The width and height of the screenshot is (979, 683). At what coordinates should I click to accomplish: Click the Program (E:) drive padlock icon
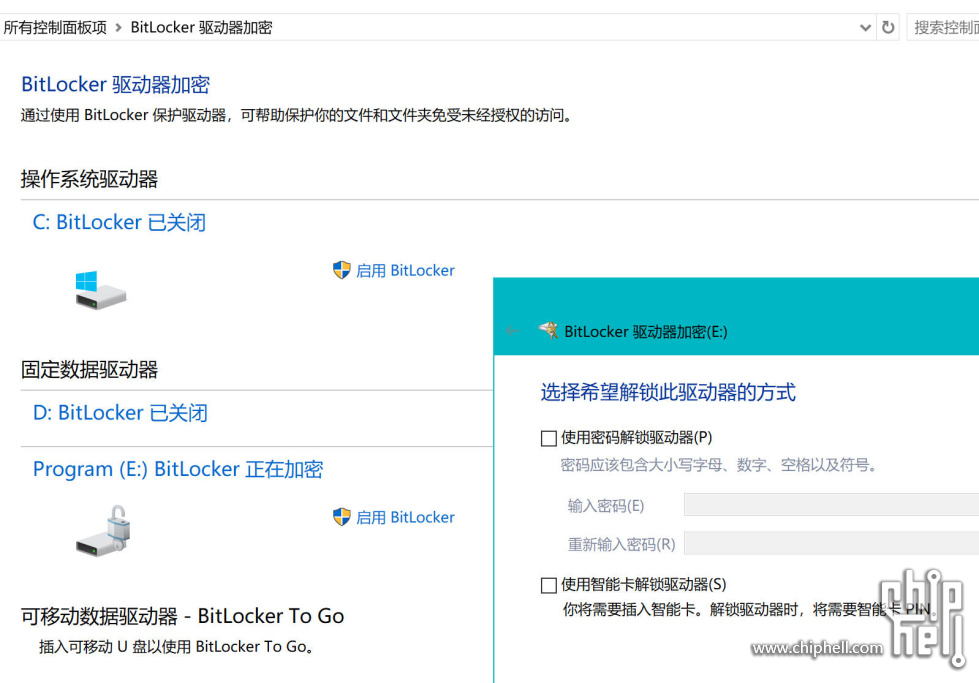103,531
